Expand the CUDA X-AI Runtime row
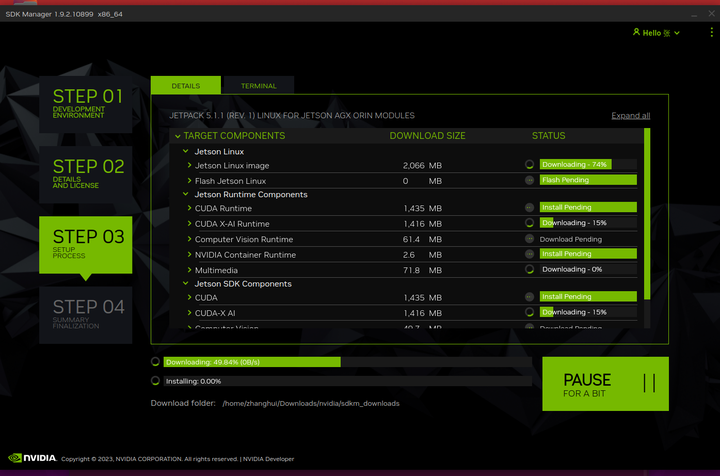Viewport: 720px width, 476px height. point(189,224)
